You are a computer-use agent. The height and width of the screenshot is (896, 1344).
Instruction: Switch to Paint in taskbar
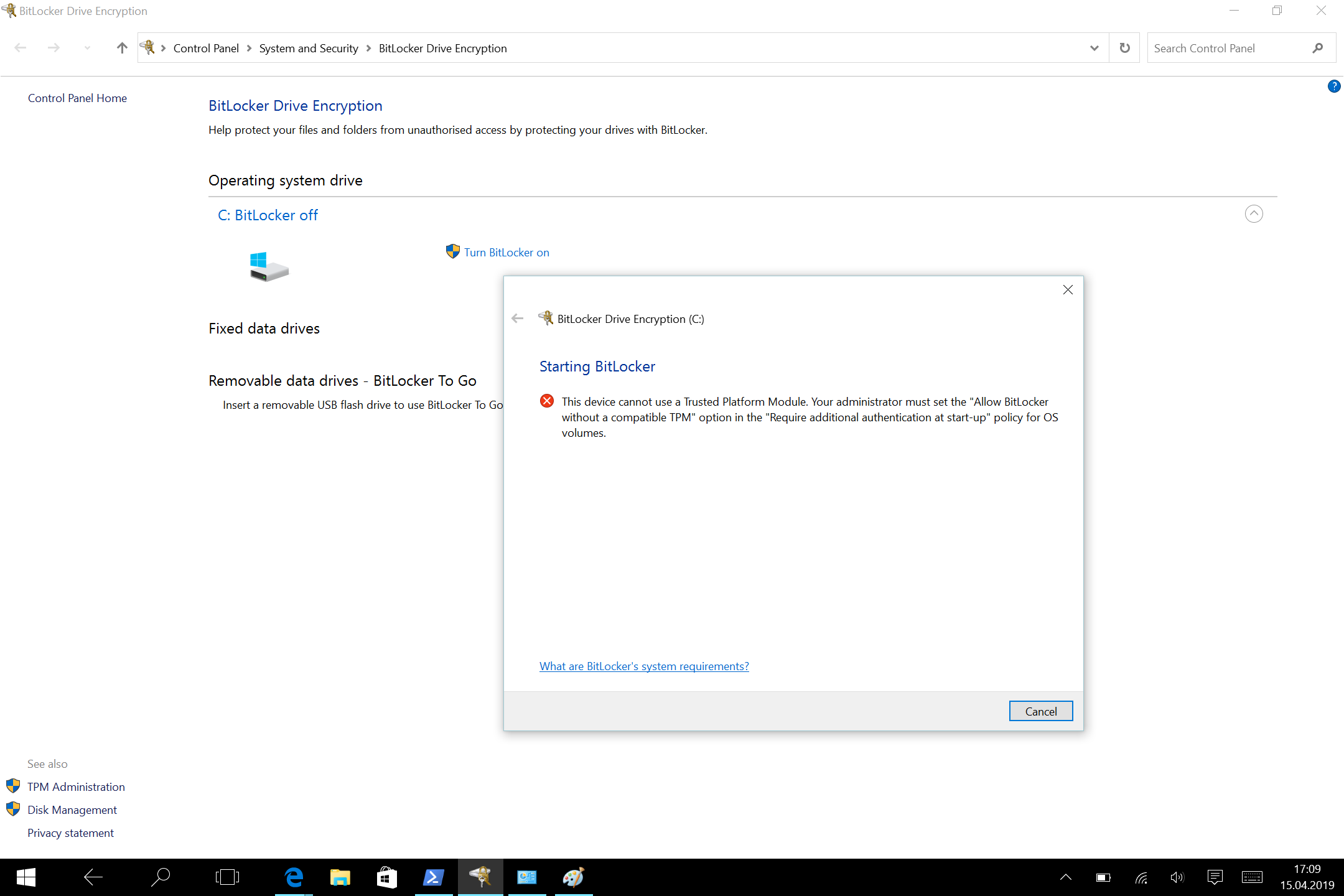point(574,877)
